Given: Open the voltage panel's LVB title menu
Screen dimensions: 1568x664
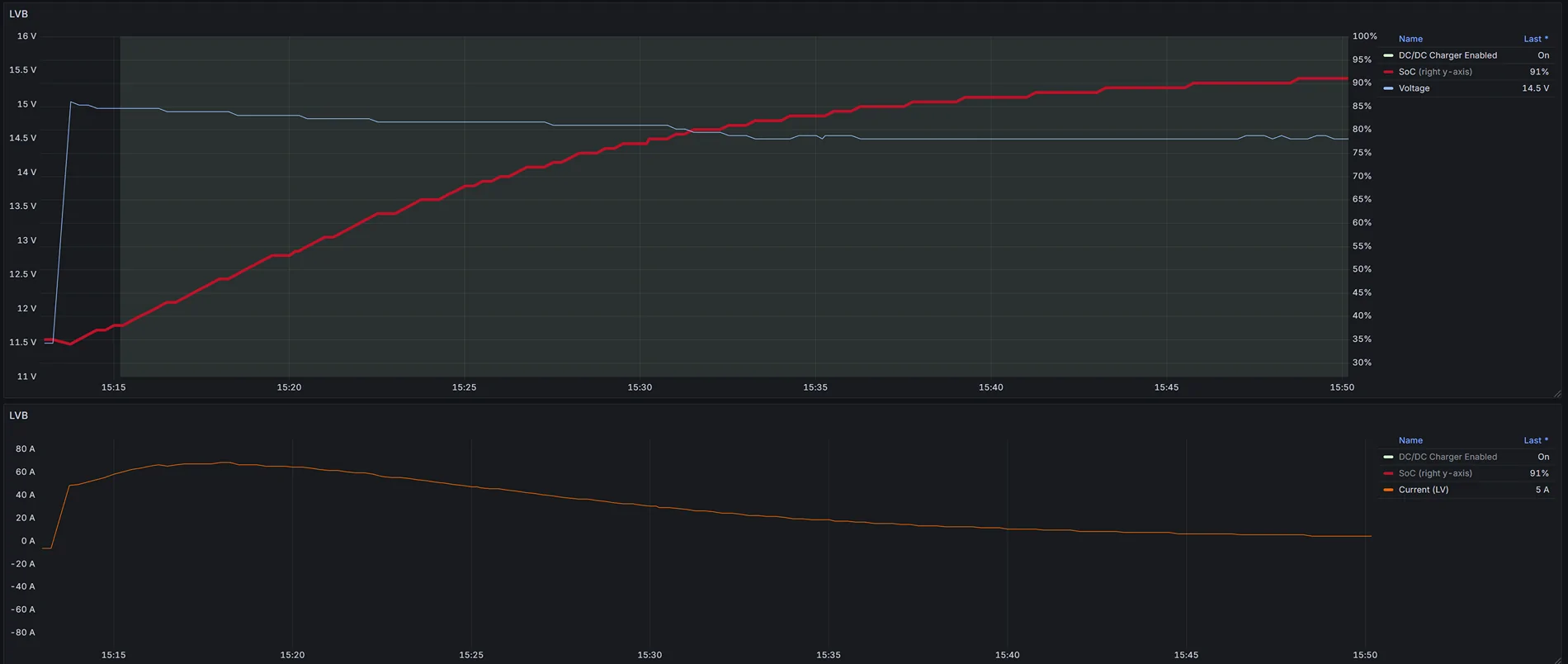Looking at the screenshot, I should pos(18,14).
